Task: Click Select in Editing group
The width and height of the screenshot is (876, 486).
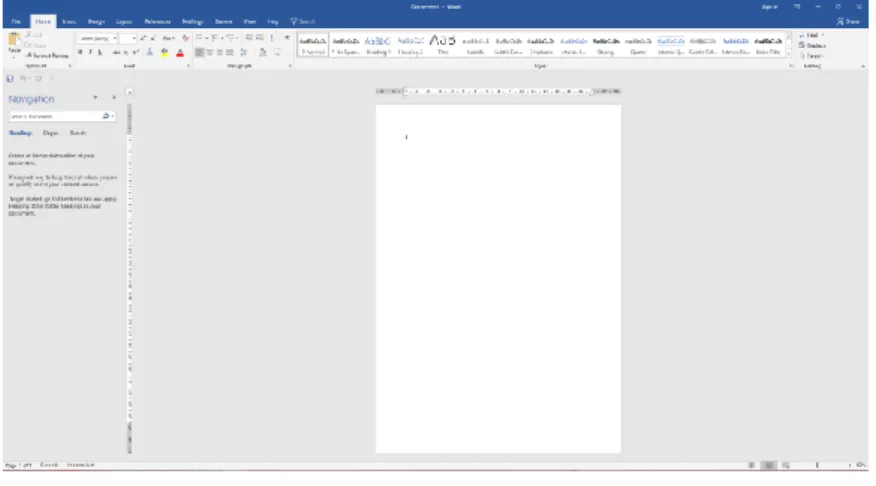Action: (812, 56)
